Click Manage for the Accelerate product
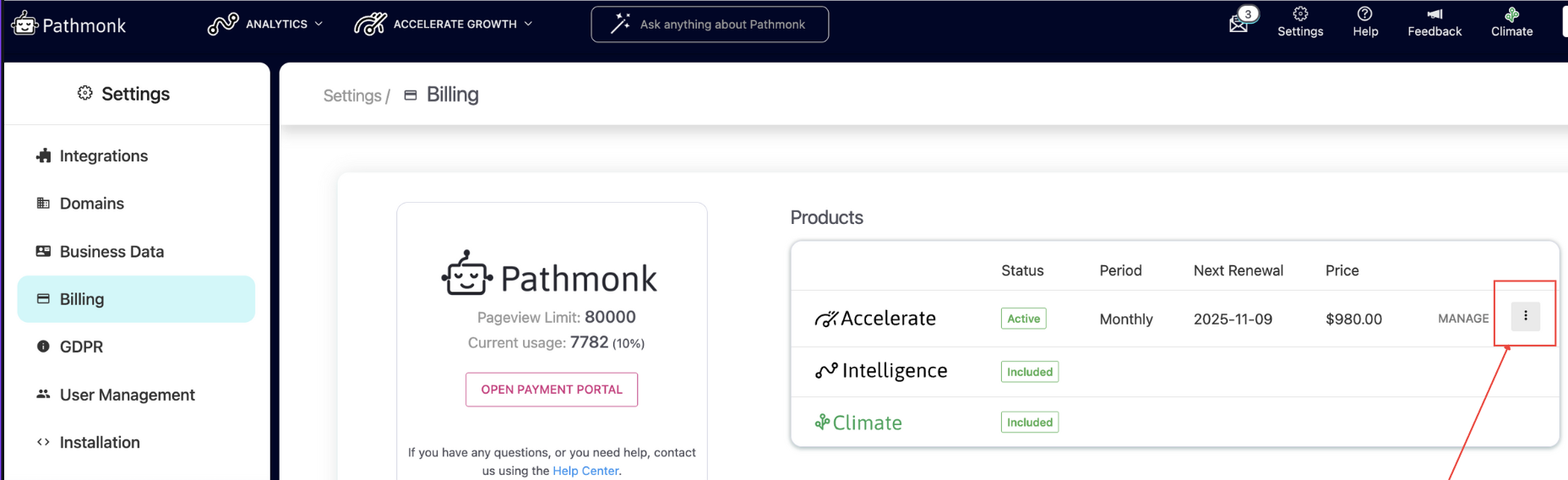 1463,319
